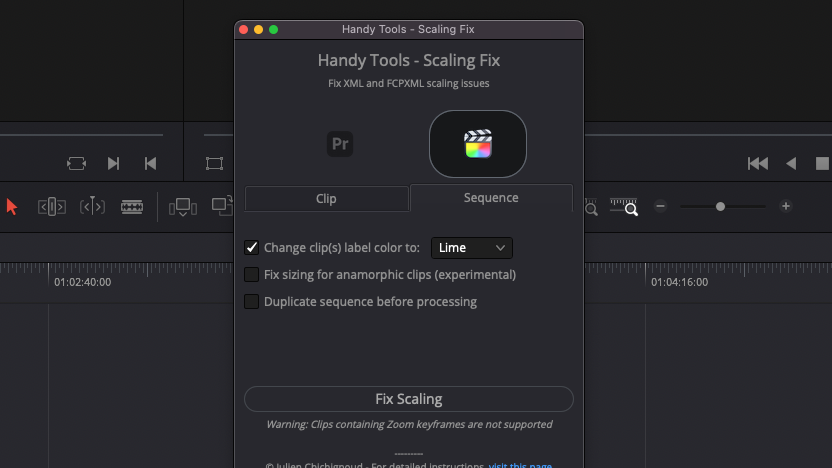The height and width of the screenshot is (468, 832).
Task: Stop timeline playback
Action: 822,163
